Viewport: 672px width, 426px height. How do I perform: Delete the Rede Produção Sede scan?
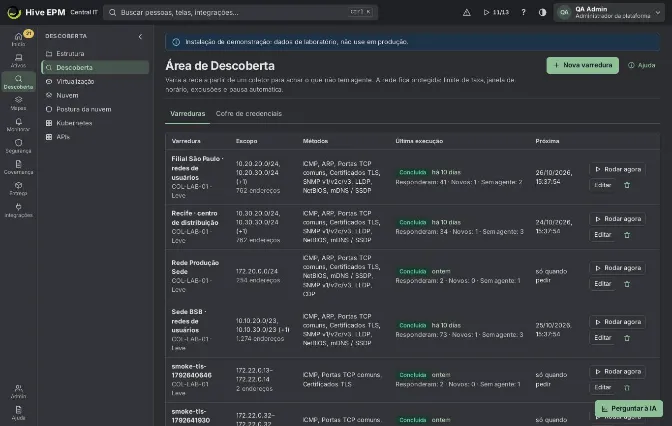[627, 284]
